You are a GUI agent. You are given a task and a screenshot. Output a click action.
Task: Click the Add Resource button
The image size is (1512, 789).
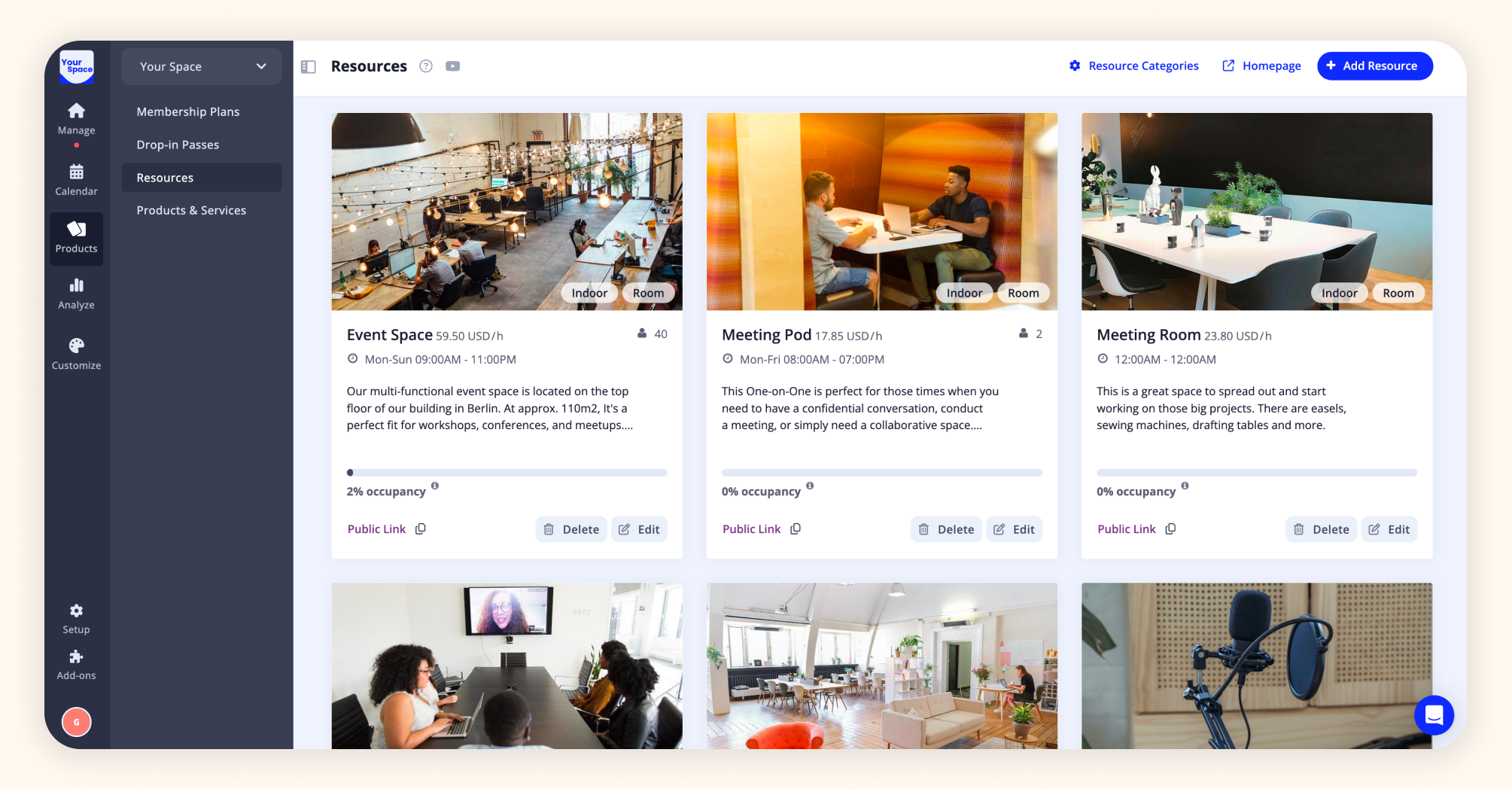coord(1374,65)
